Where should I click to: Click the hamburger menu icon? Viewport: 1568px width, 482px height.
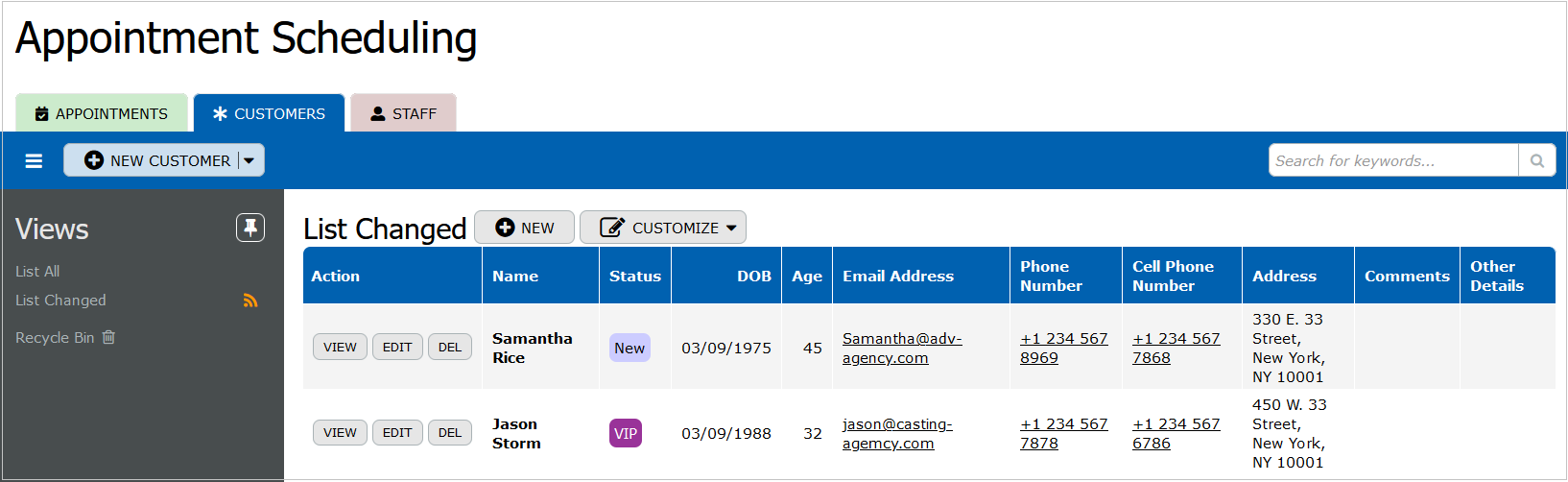click(34, 161)
